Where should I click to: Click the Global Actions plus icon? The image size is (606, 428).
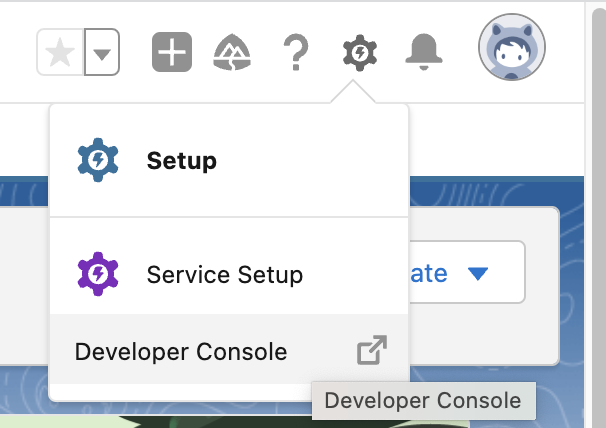tap(172, 52)
